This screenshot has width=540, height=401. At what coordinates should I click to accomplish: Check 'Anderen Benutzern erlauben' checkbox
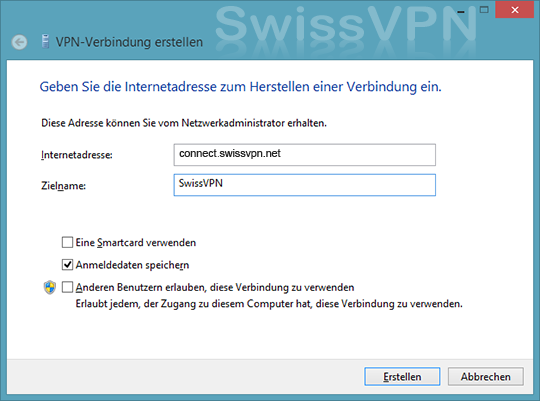[x=67, y=287]
